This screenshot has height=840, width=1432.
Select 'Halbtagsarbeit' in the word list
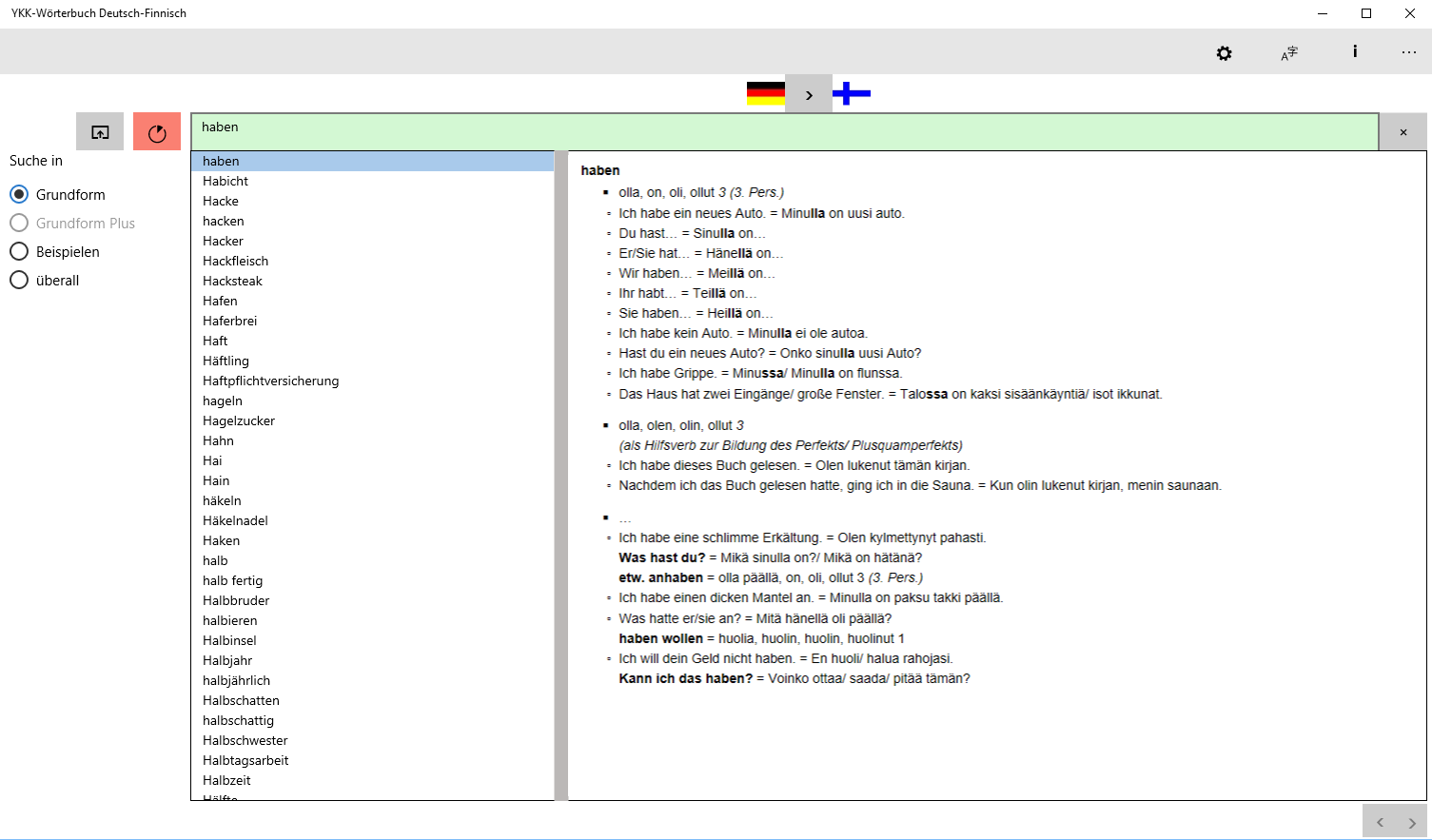point(372,760)
